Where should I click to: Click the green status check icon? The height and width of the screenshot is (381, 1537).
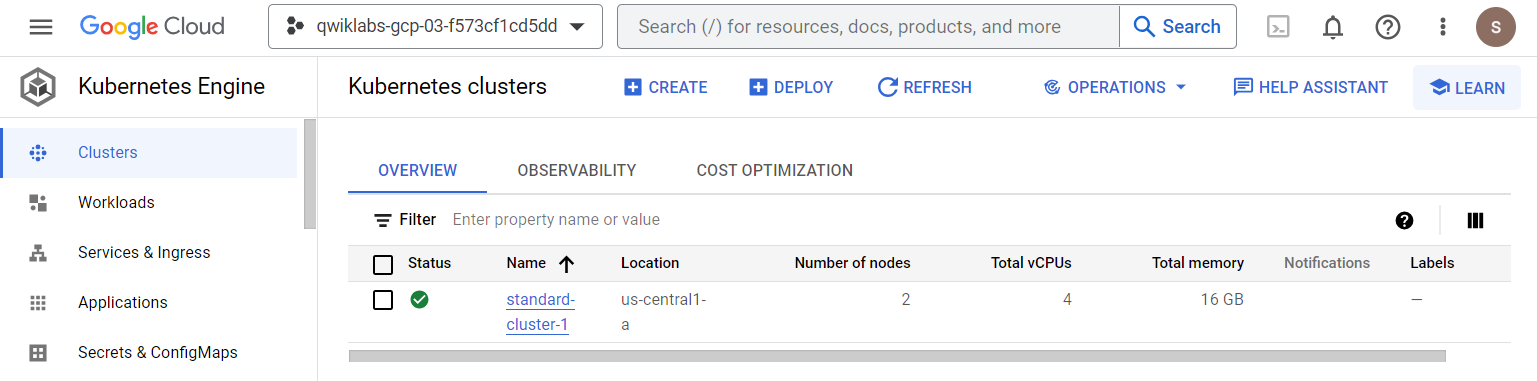pos(420,299)
